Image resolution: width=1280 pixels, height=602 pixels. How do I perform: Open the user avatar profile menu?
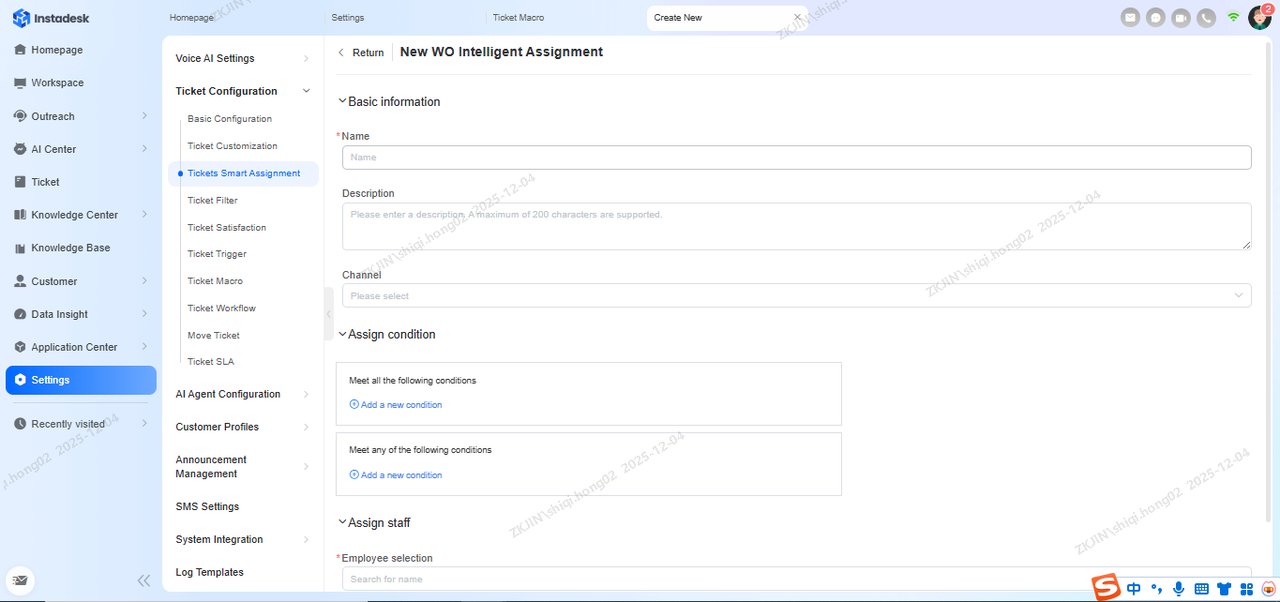pos(1259,17)
